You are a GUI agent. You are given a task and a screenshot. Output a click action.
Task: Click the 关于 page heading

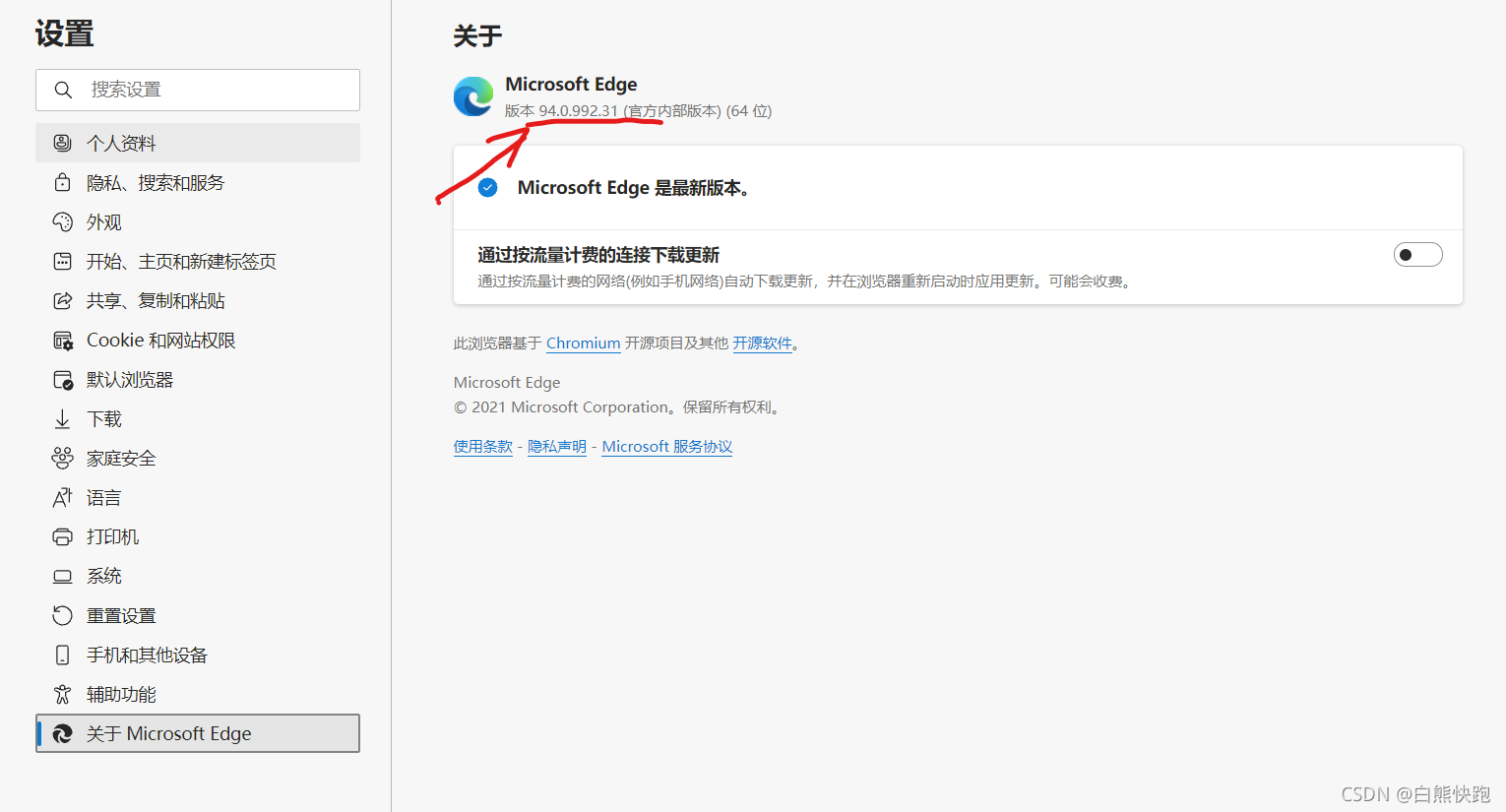pyautogui.click(x=477, y=36)
